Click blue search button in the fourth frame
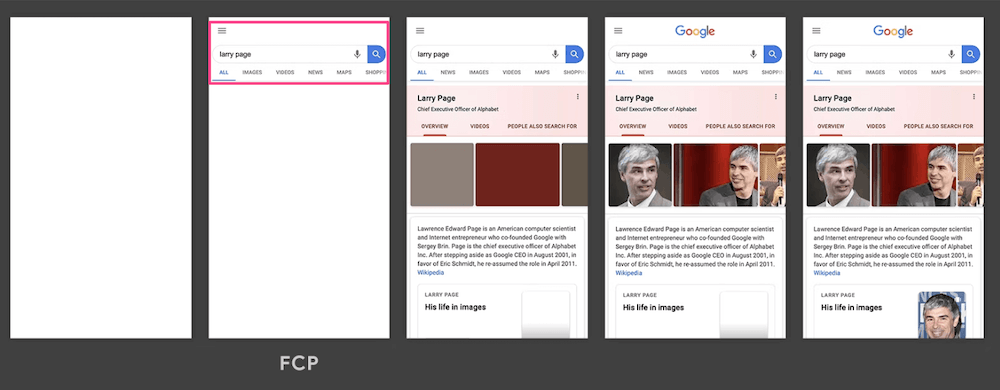 point(773,54)
